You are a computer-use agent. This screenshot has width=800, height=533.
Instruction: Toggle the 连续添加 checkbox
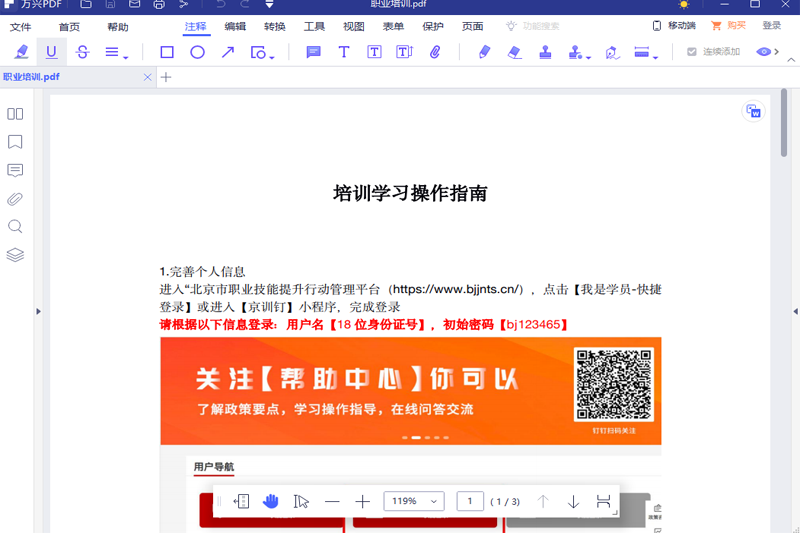point(692,52)
